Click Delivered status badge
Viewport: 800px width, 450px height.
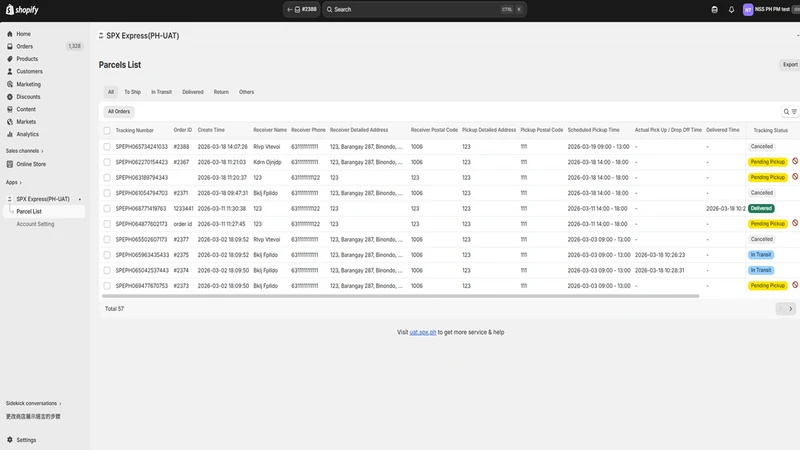pos(761,209)
